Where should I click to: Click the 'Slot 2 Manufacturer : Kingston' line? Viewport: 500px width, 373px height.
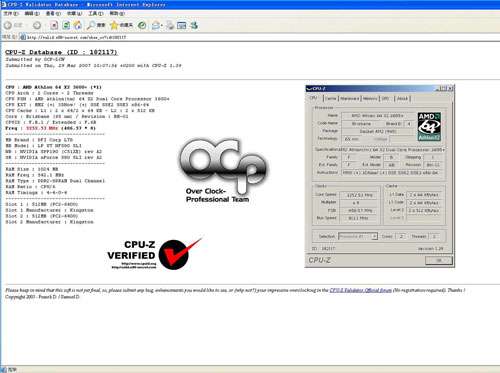click(49, 222)
